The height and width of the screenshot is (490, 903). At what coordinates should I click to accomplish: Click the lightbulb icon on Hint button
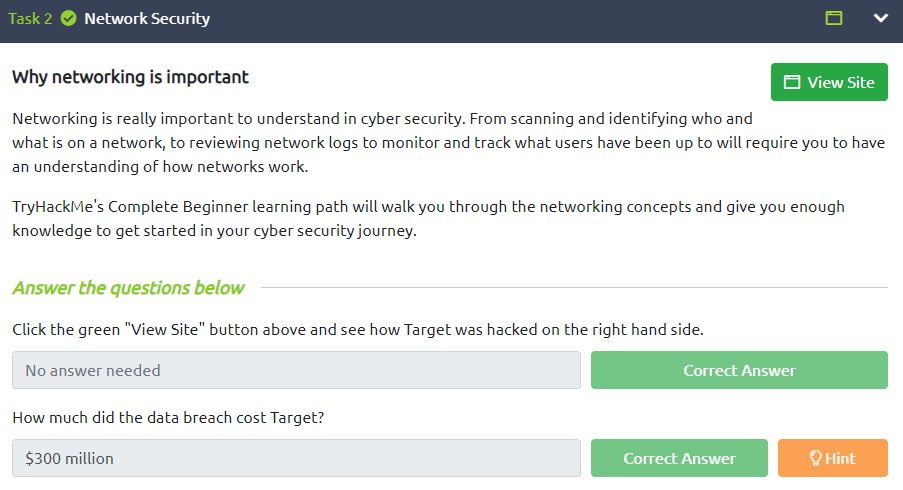coord(815,458)
